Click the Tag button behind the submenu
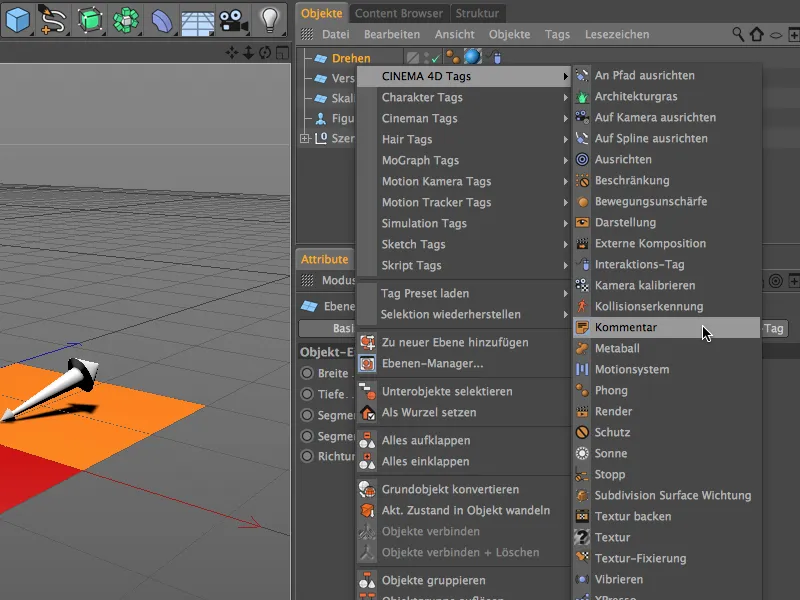 [773, 329]
